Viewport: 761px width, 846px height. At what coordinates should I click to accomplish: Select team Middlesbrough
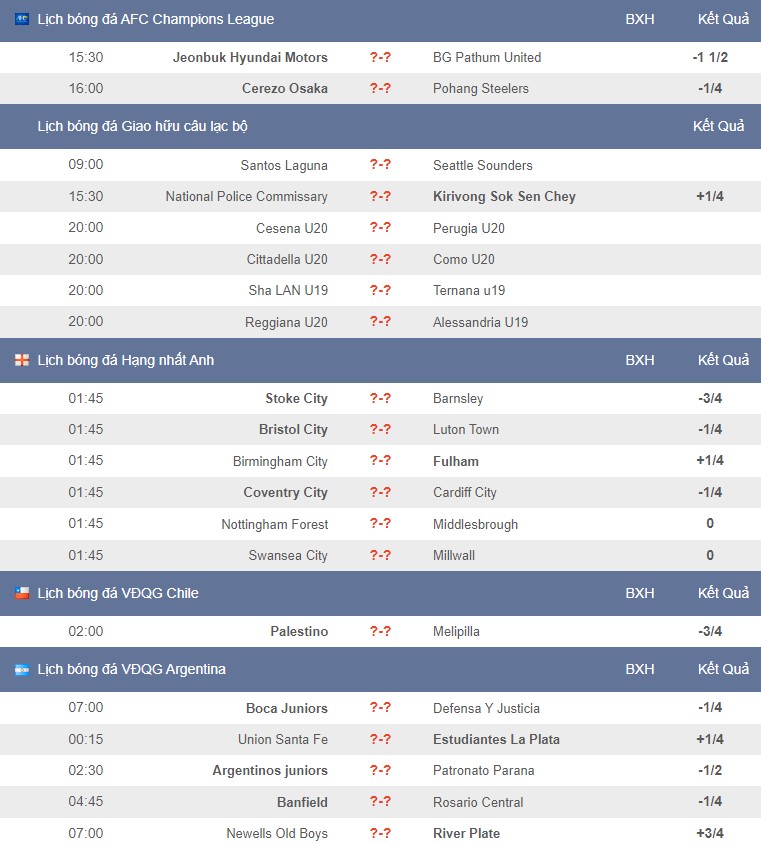point(475,524)
